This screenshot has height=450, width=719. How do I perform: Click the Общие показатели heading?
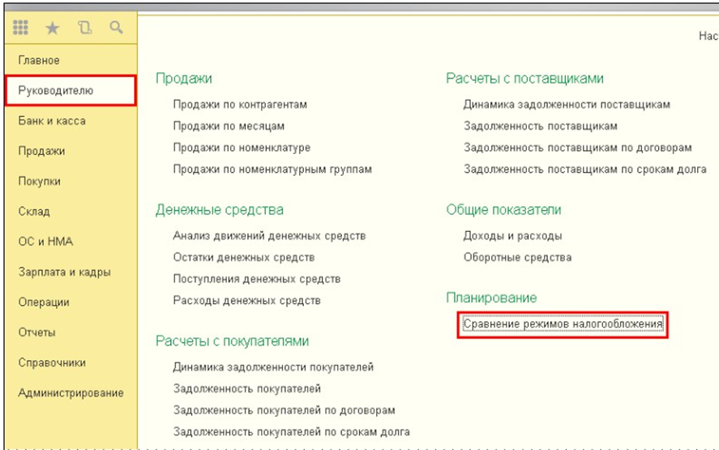click(503, 210)
